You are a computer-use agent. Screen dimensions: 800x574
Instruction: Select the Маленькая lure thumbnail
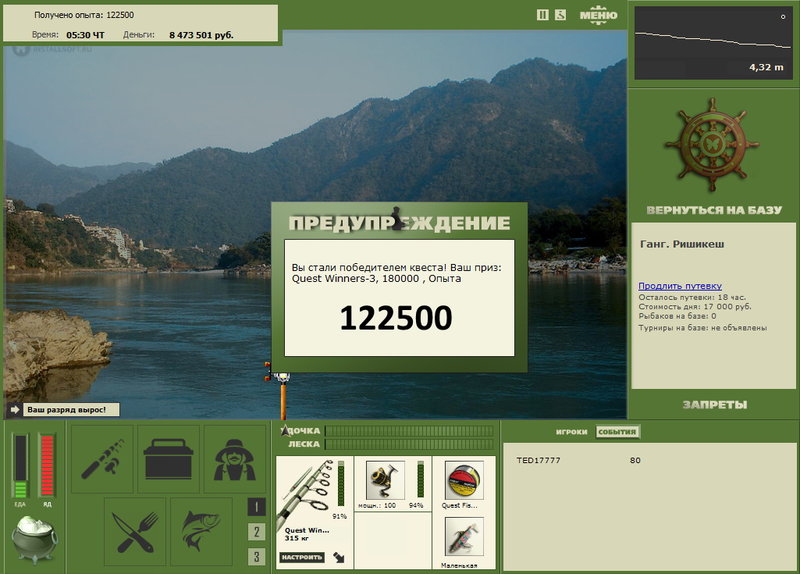[x=464, y=537]
